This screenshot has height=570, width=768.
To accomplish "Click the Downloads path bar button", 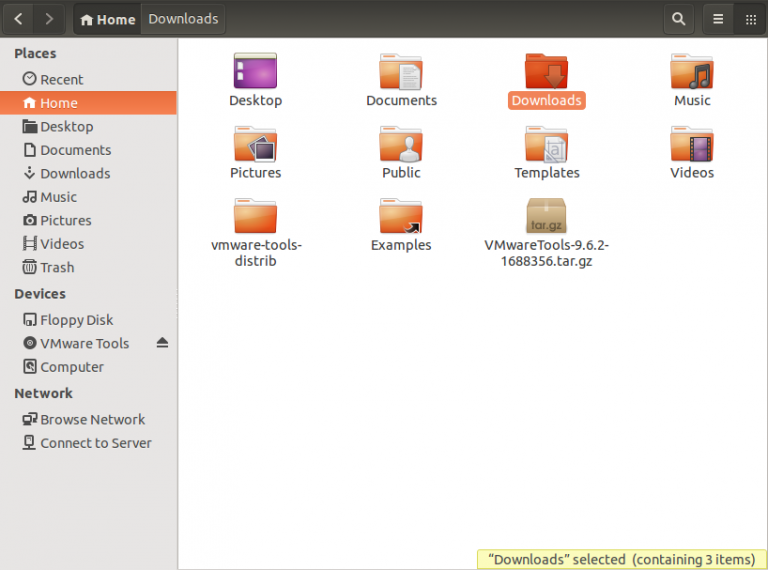I will 183,19.
